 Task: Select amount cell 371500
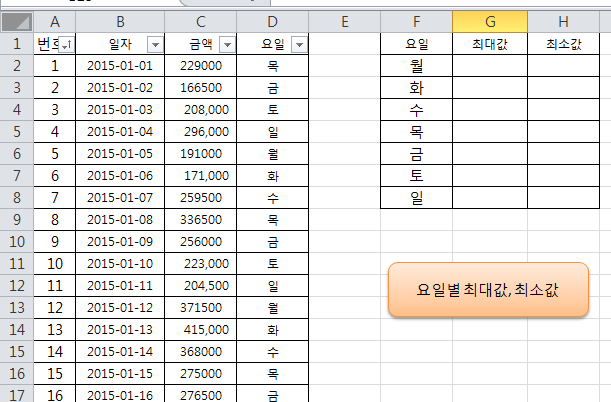coord(200,308)
